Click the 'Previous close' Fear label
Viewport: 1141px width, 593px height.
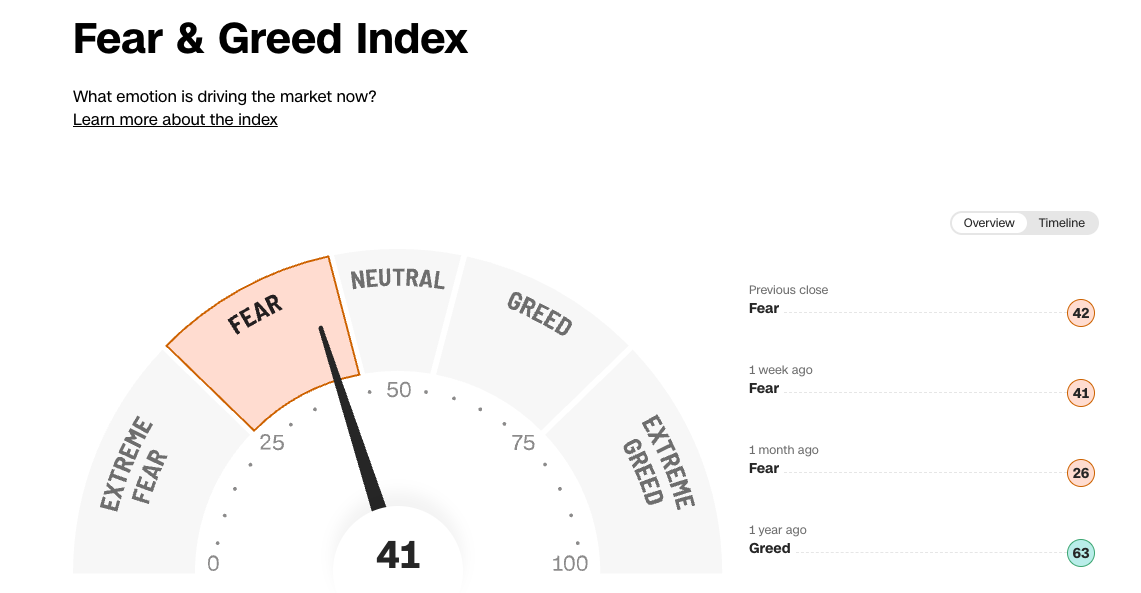click(764, 308)
